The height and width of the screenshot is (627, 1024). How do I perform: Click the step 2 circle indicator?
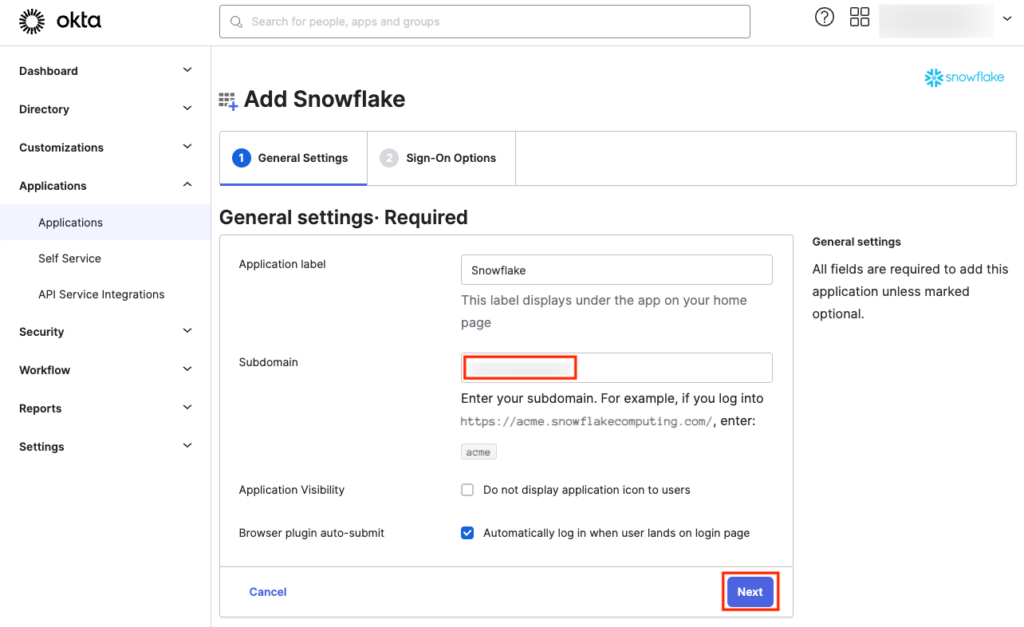(x=387, y=158)
